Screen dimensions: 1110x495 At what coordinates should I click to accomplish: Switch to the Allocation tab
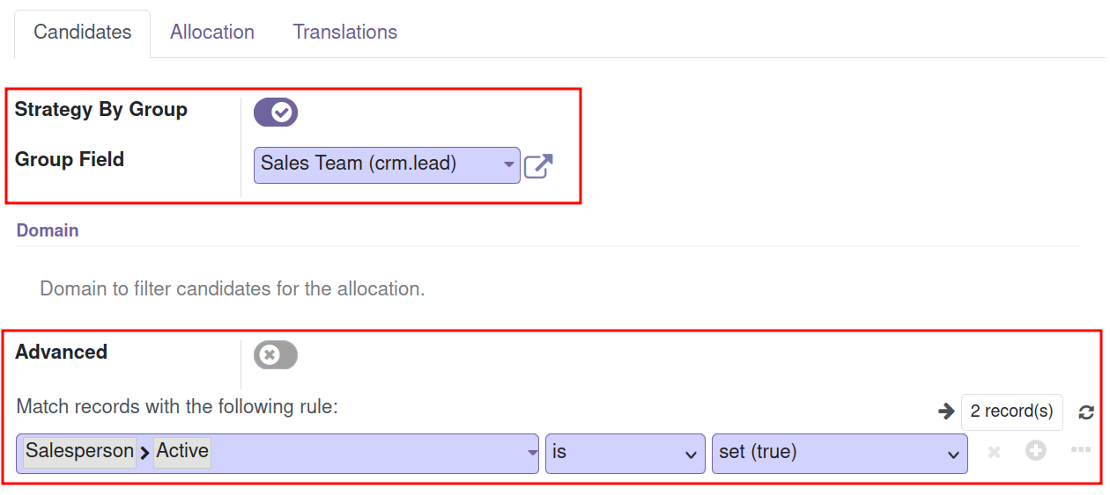click(x=212, y=33)
